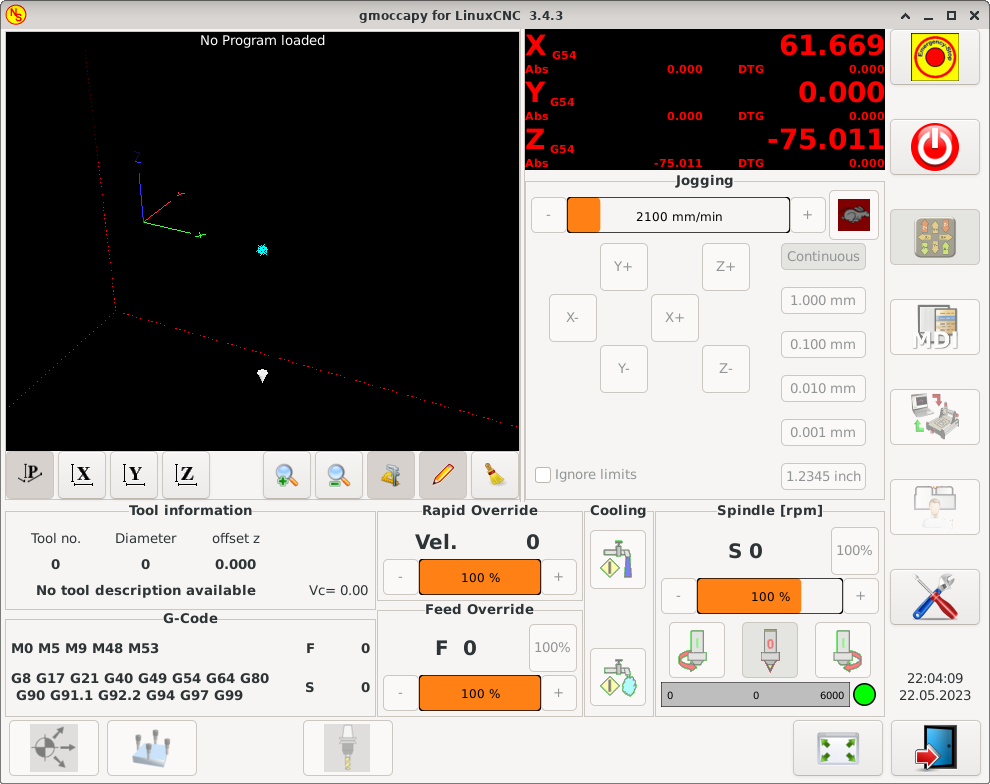Toggle mist coolant
990x784 pixels.
(617, 677)
